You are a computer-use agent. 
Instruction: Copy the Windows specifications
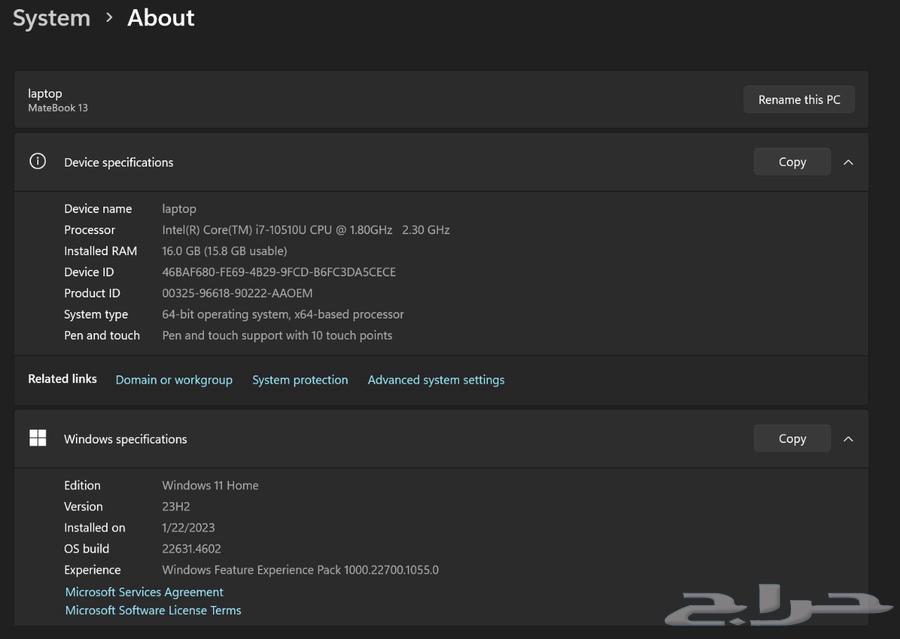(792, 439)
